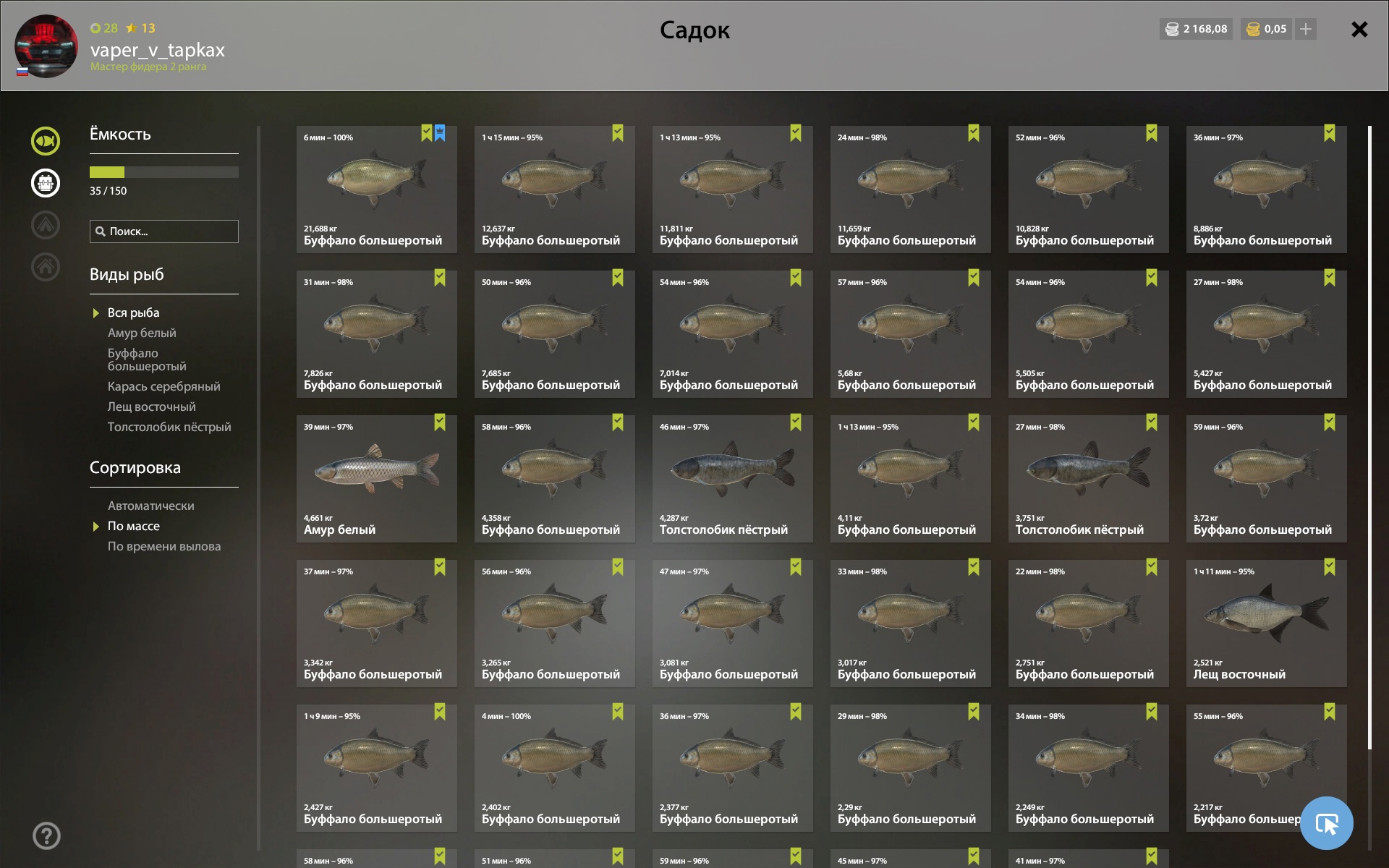Click the blue cursor overlay button
Screen dimensions: 1389x868
pos(1326,823)
